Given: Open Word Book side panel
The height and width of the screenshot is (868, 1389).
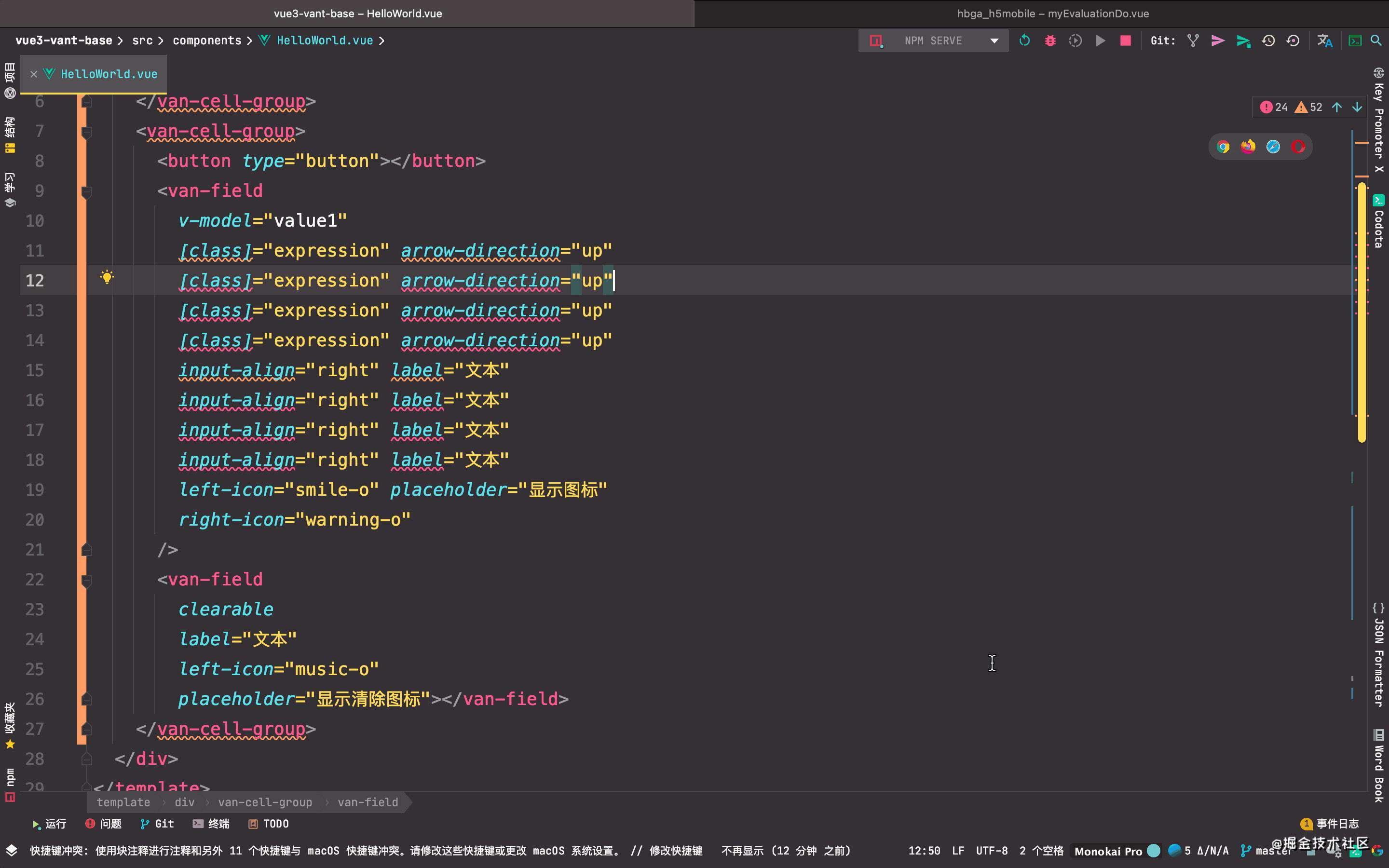Looking at the screenshot, I should 1379,765.
